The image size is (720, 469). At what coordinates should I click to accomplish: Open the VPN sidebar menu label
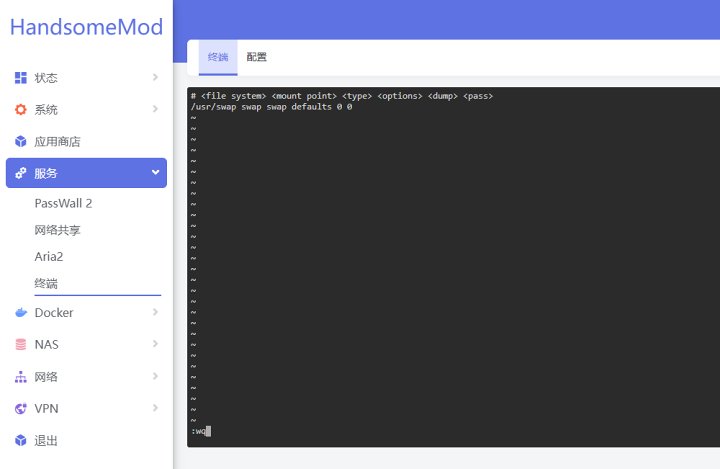46,408
